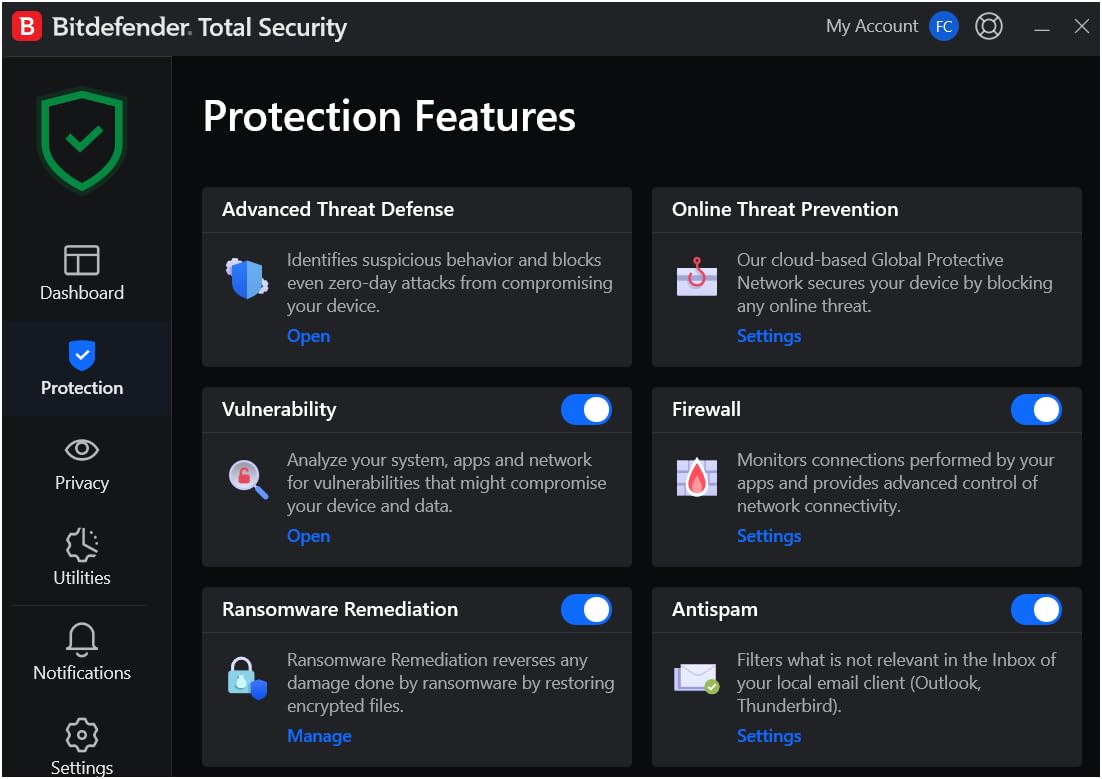
Task: Go to Utilities menu label
Action: (82, 578)
